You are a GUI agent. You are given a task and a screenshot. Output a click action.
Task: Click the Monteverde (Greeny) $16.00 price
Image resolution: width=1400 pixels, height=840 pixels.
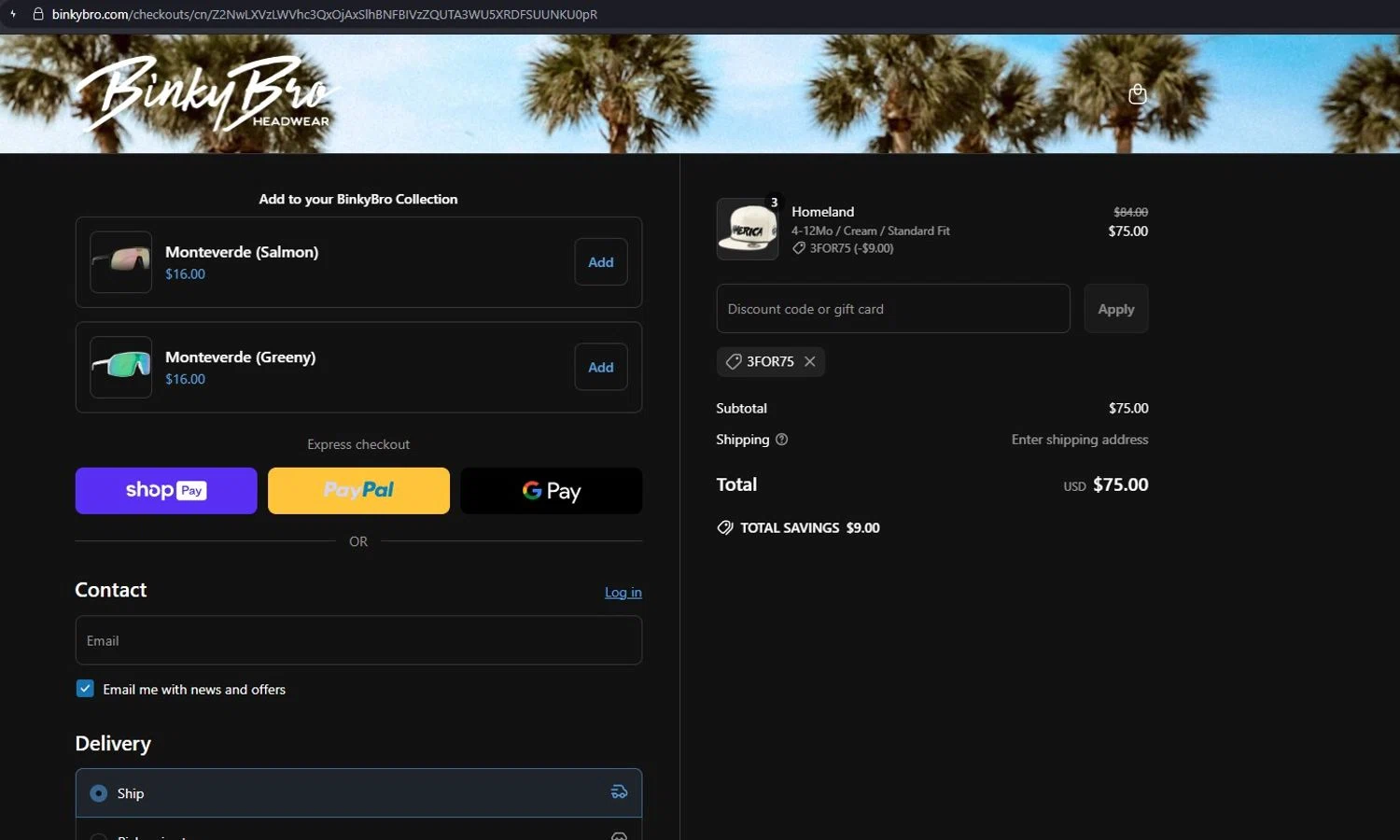185,379
